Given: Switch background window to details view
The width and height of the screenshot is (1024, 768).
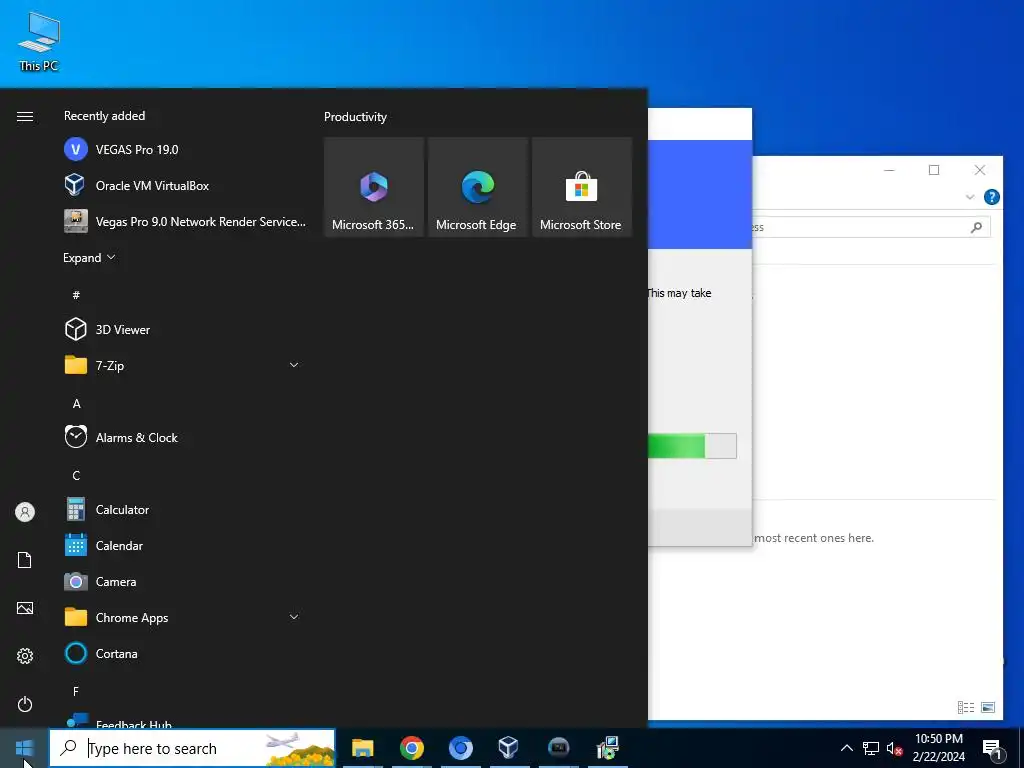Looking at the screenshot, I should pyautogui.click(x=965, y=707).
